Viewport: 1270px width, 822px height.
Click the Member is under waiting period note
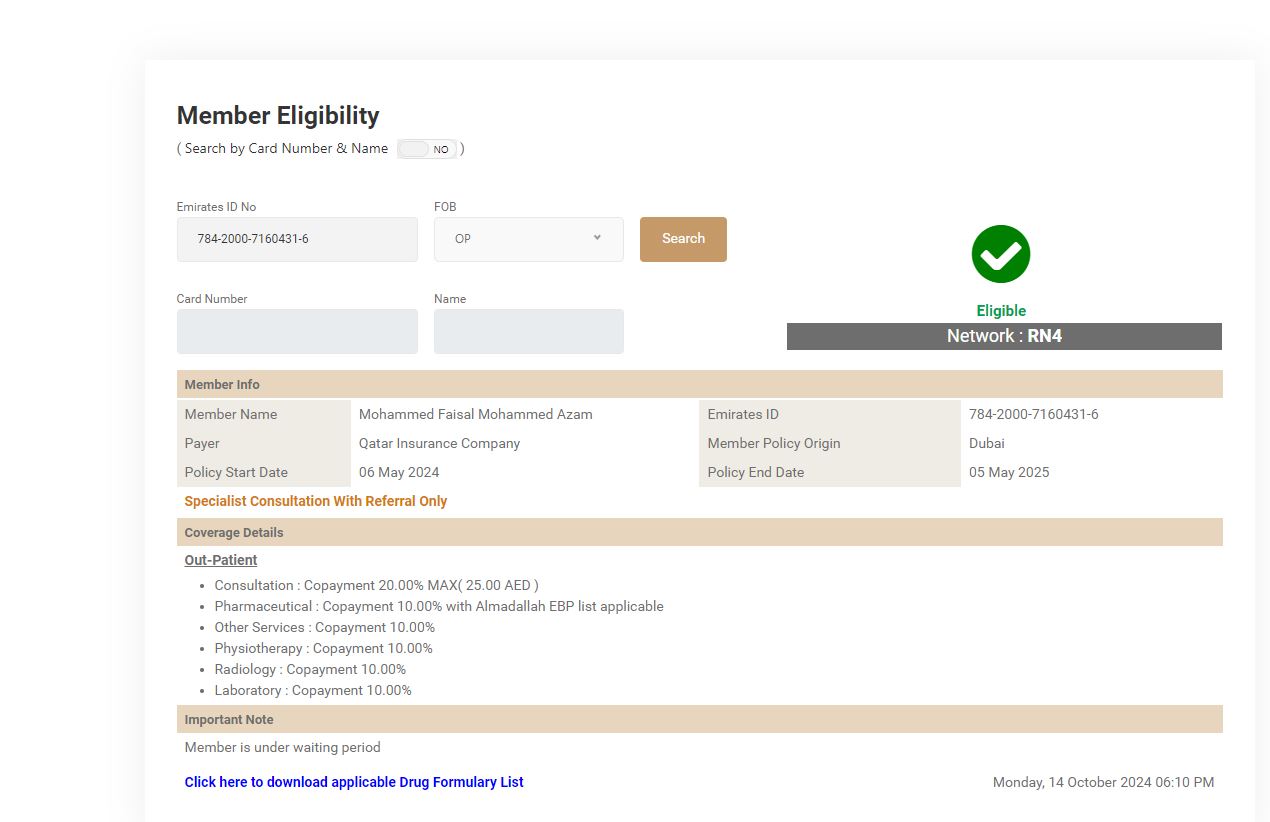tap(283, 747)
